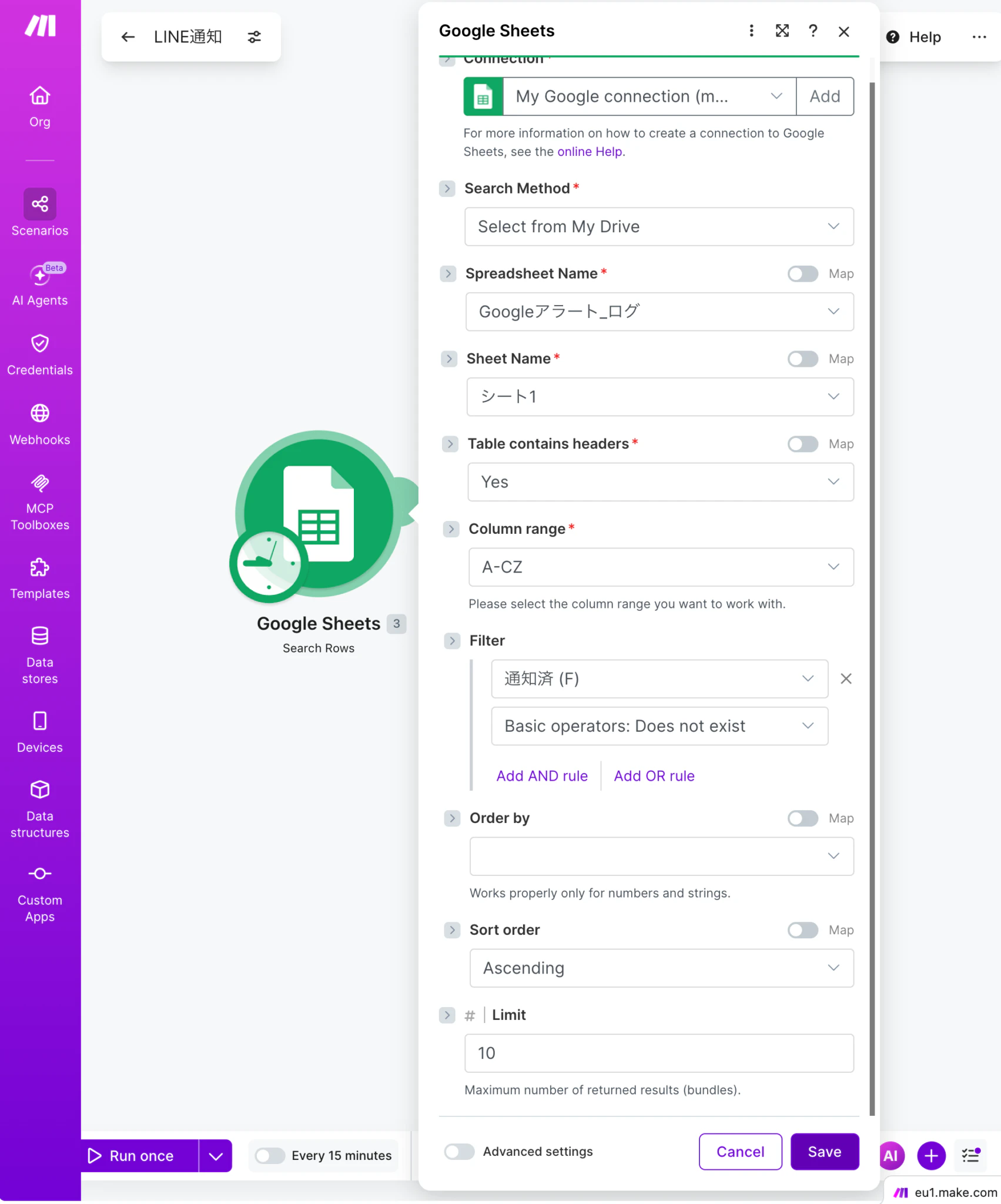The image size is (1001, 1204).
Task: Close the Google Sheets panel
Action: 843,31
